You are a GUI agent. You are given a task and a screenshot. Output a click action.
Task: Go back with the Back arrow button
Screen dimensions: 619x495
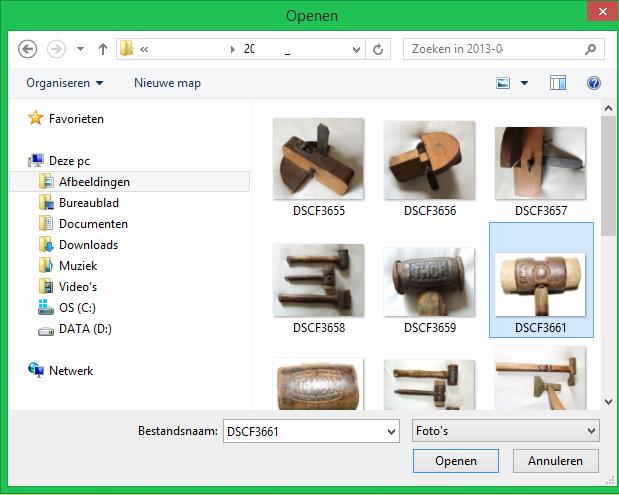coord(28,49)
